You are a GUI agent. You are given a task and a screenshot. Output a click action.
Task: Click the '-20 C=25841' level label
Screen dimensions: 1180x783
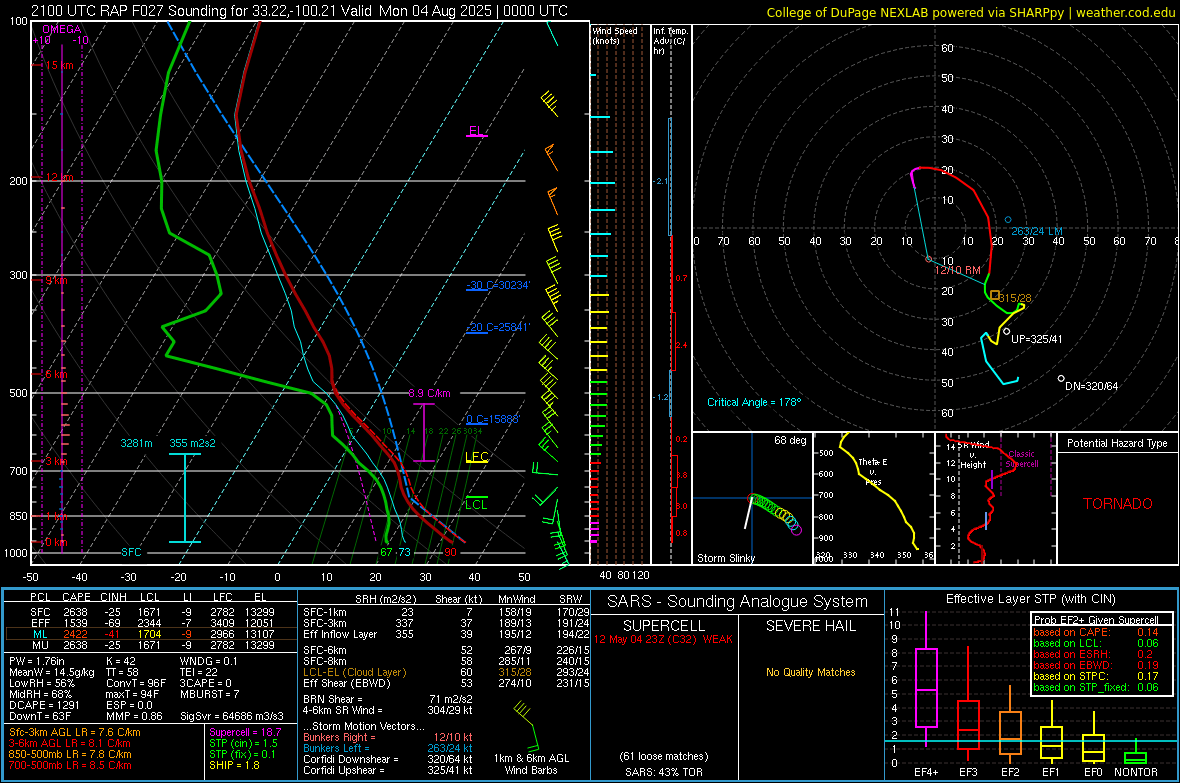(498, 328)
